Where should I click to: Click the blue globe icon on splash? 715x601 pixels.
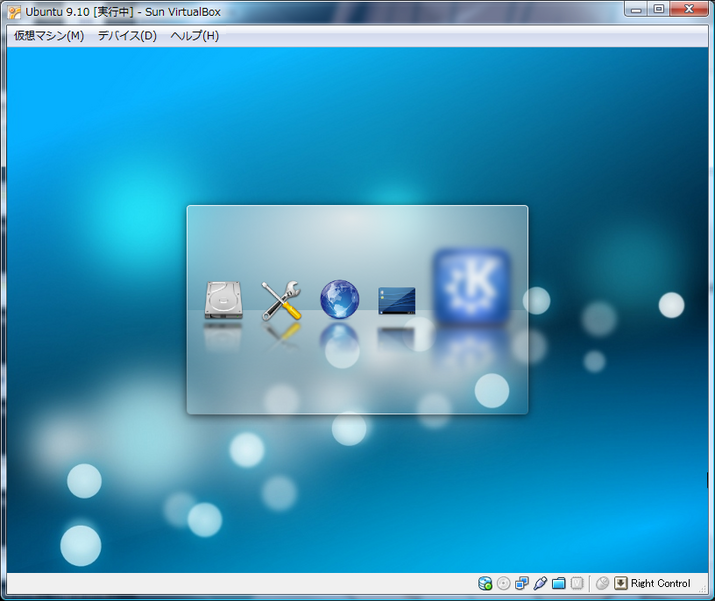340,299
